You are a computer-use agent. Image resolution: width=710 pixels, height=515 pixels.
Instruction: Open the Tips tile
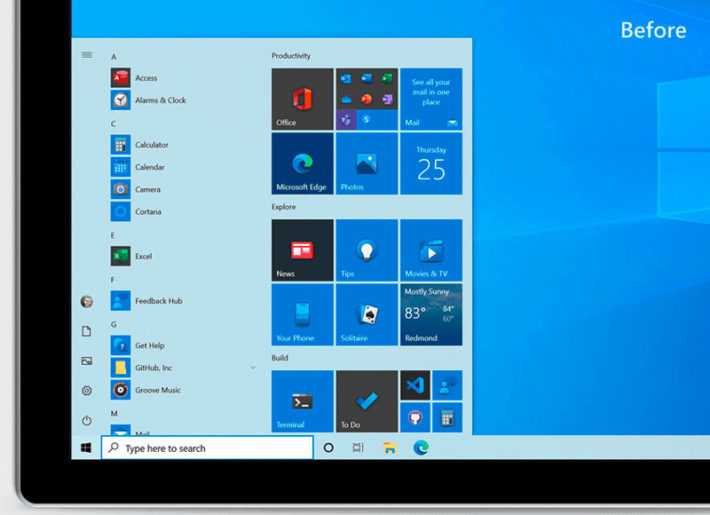click(367, 250)
